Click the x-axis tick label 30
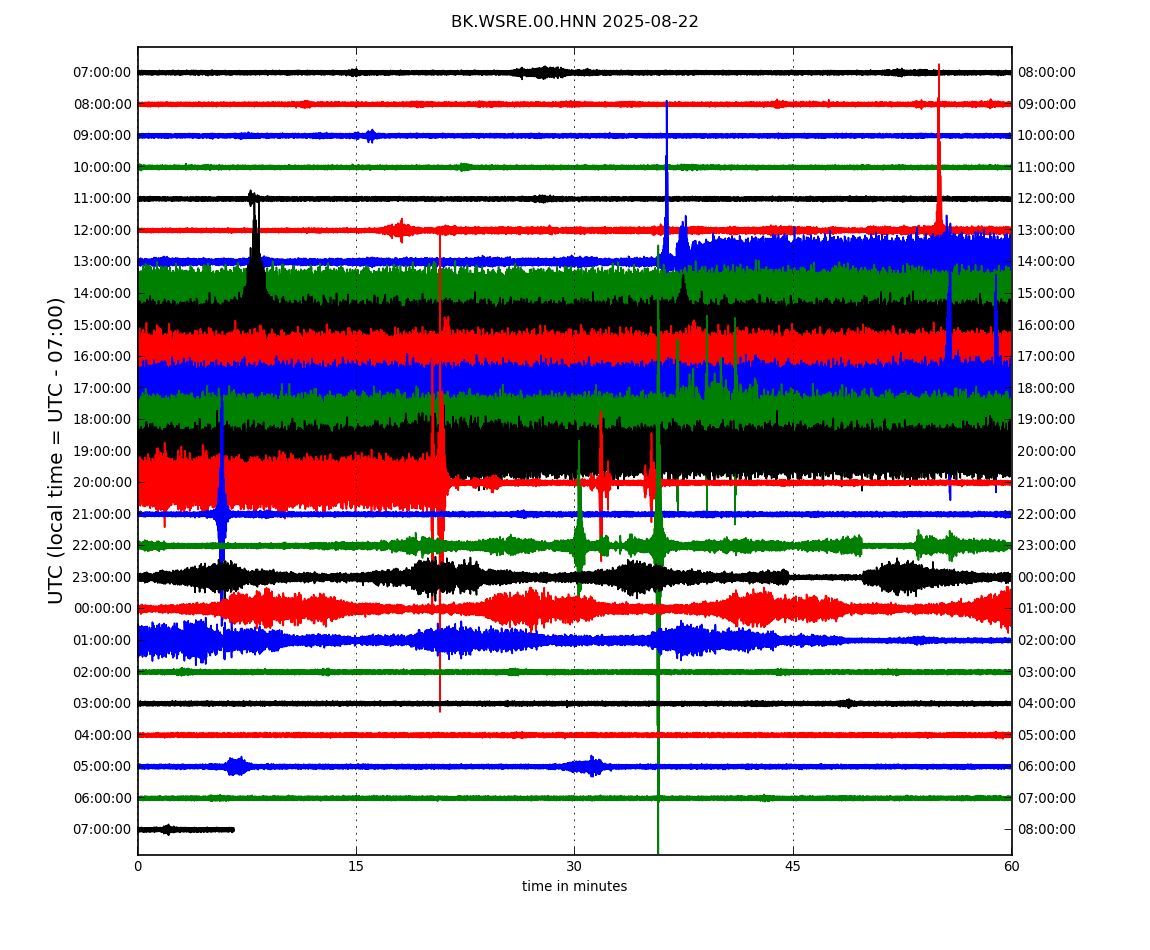Screen dimensions: 1150x950 point(574,866)
